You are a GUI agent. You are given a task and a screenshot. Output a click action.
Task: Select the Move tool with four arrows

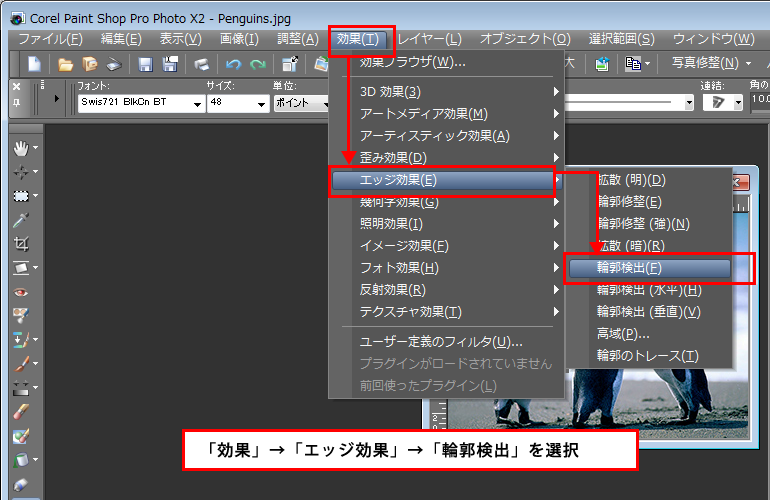click(x=21, y=172)
